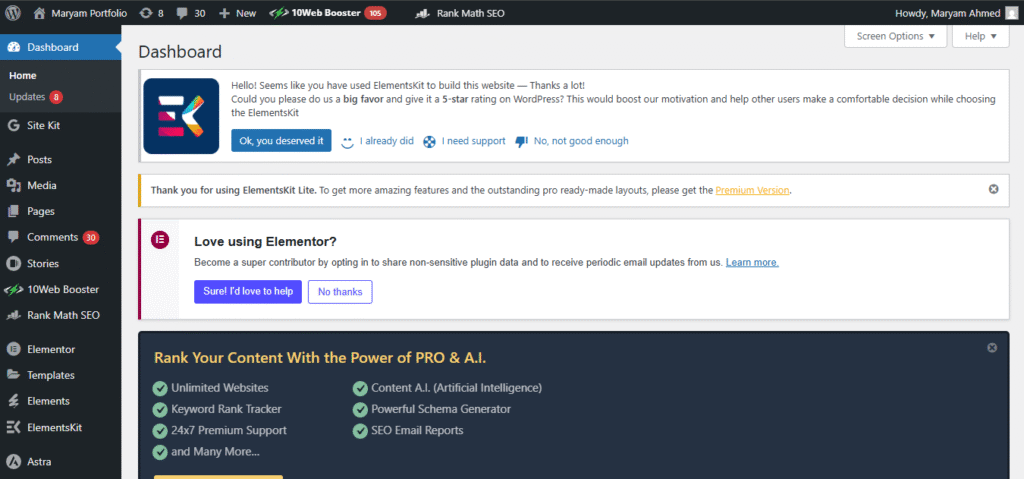Click the I need support link
The image size is (1024, 479).
point(473,140)
